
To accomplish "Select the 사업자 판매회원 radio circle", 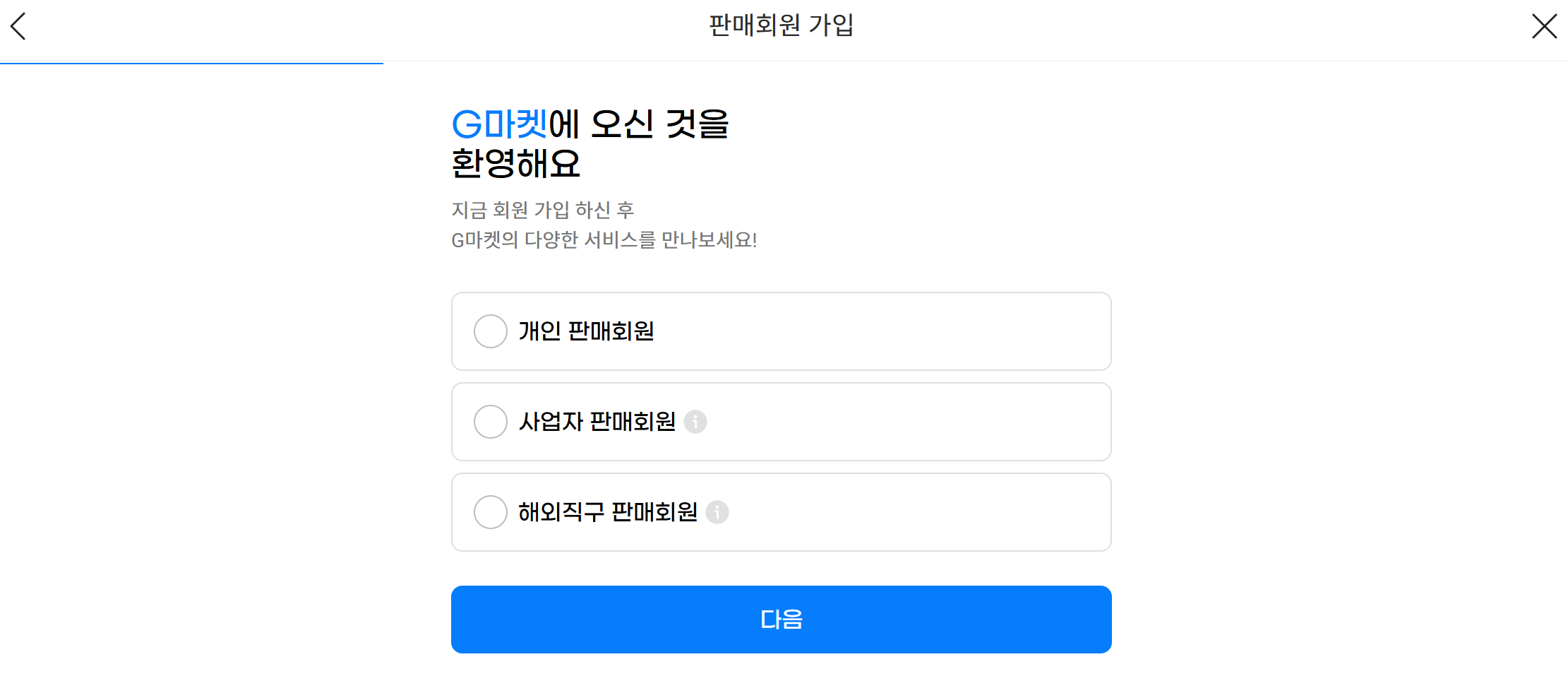I will click(491, 422).
